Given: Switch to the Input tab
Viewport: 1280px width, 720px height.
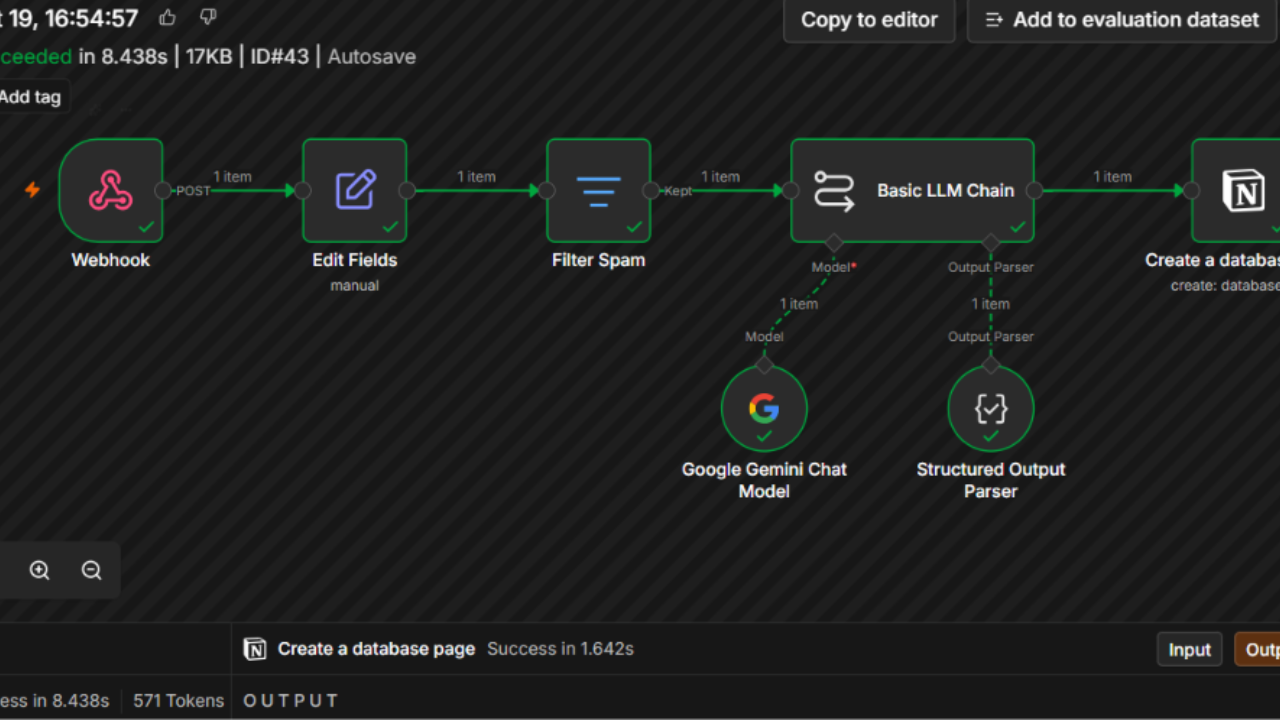Looking at the screenshot, I should tap(1190, 650).
